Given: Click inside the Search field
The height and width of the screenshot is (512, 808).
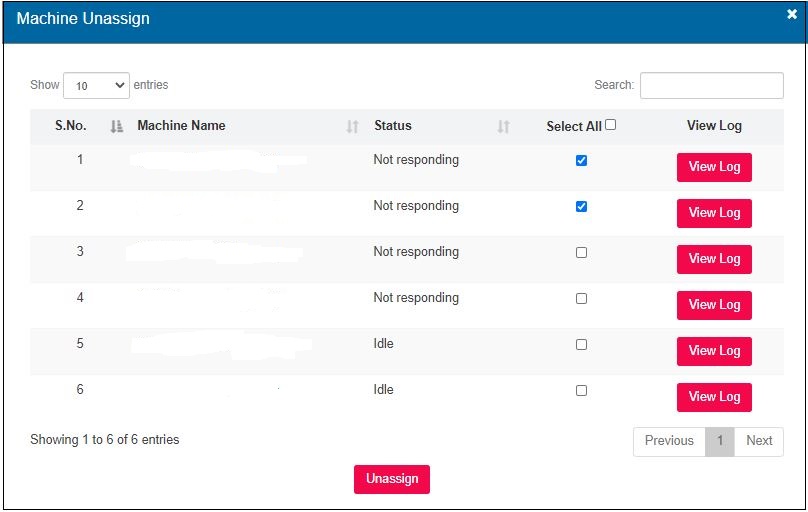Looking at the screenshot, I should click(711, 86).
